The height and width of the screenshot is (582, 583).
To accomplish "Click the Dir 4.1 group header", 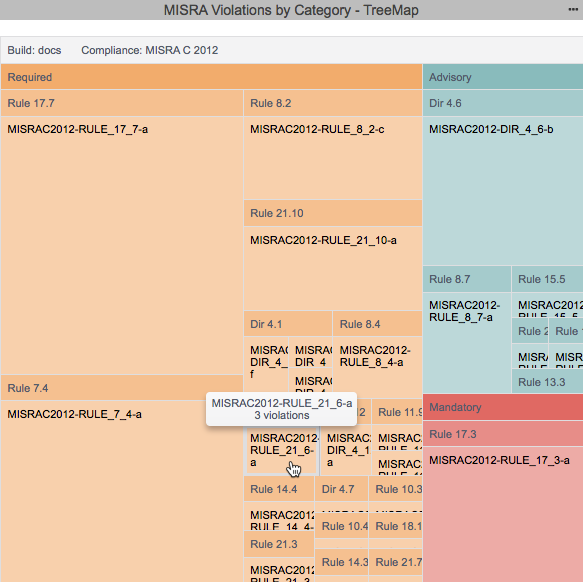I will (288, 324).
